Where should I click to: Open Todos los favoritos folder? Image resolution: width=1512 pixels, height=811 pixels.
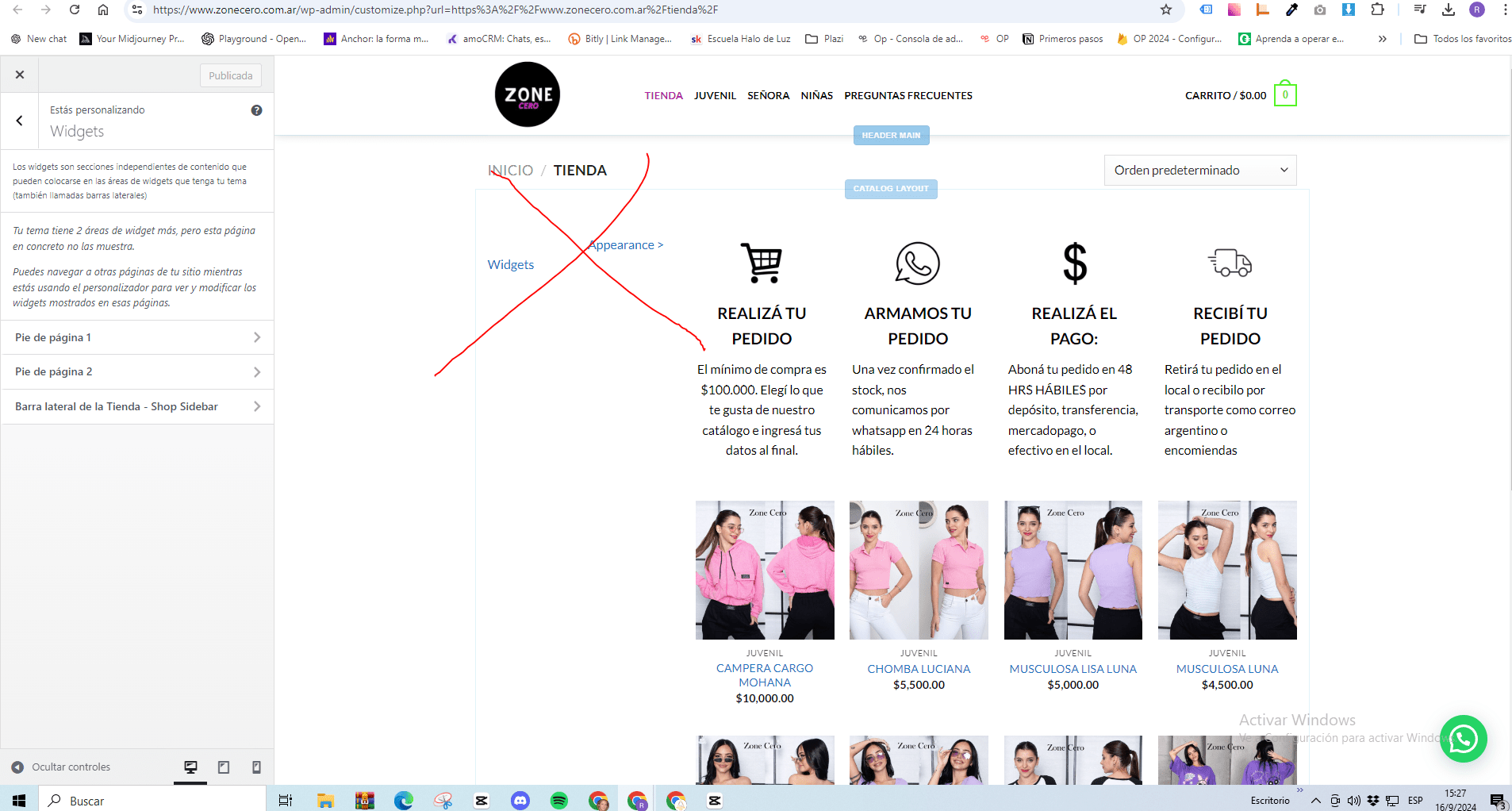(x=1463, y=38)
